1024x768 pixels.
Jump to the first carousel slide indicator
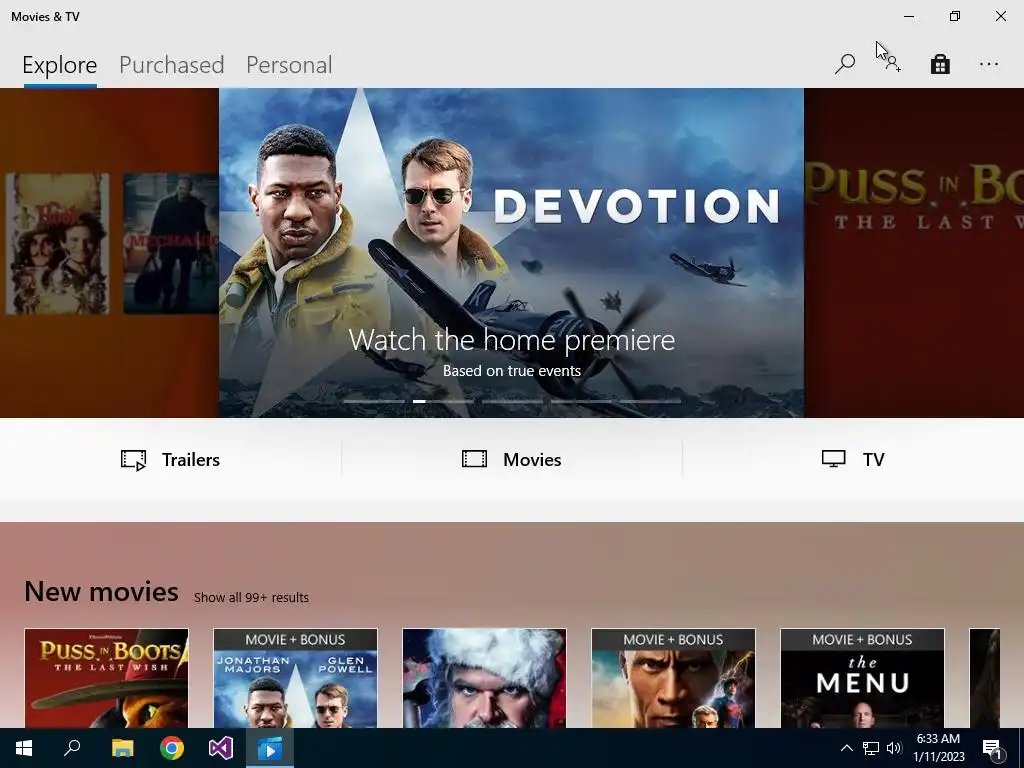click(374, 401)
